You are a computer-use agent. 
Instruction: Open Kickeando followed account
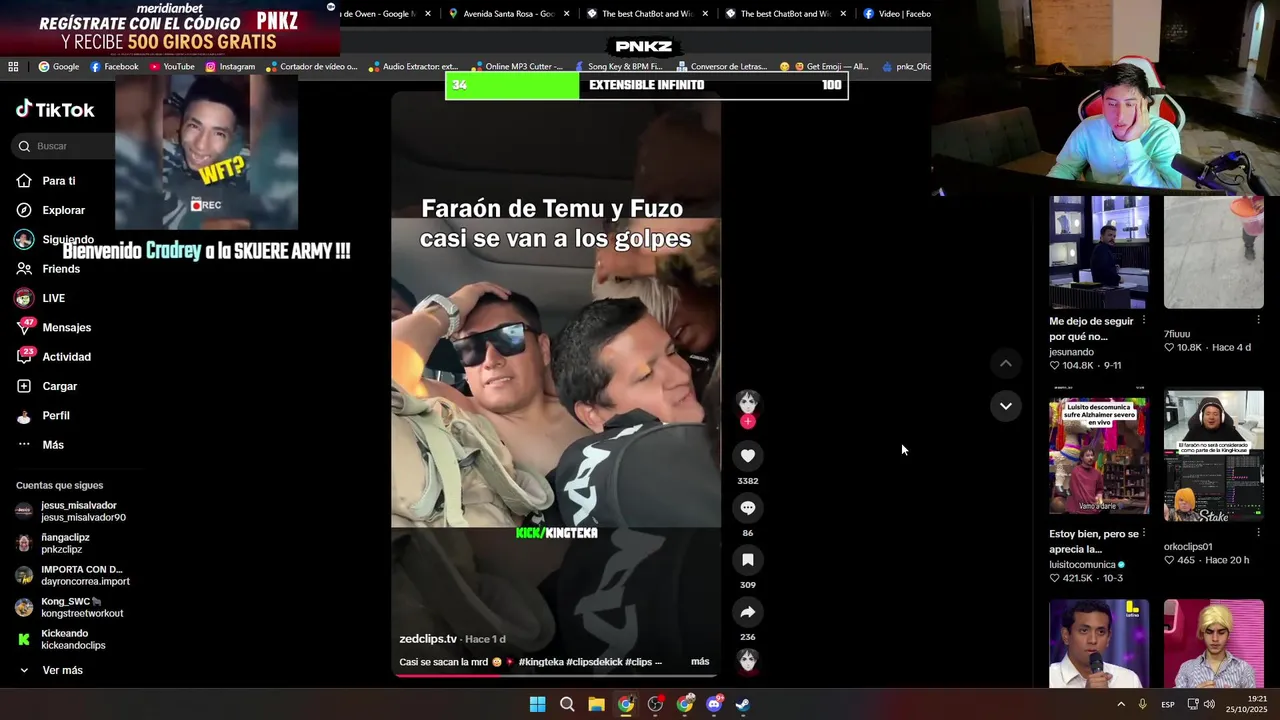coord(66,639)
